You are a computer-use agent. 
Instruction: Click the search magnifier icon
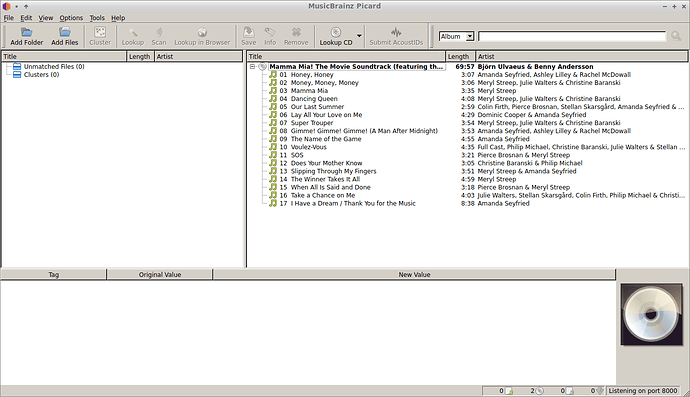click(x=676, y=36)
